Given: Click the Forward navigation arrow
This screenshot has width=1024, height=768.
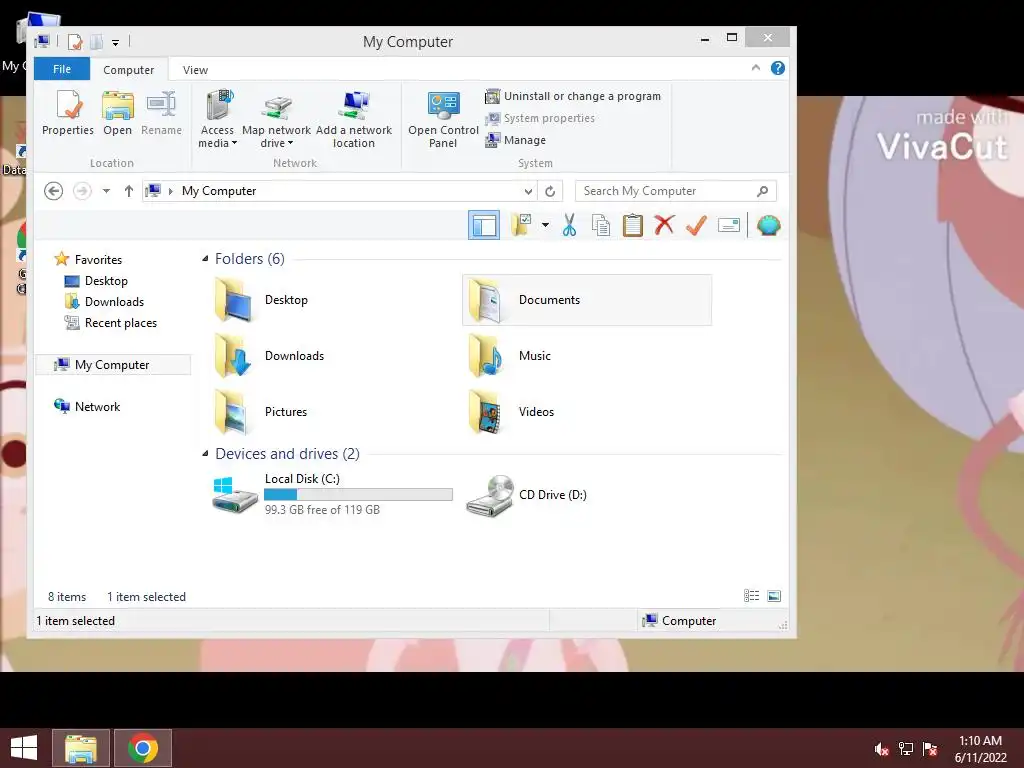Looking at the screenshot, I should 82,191.
